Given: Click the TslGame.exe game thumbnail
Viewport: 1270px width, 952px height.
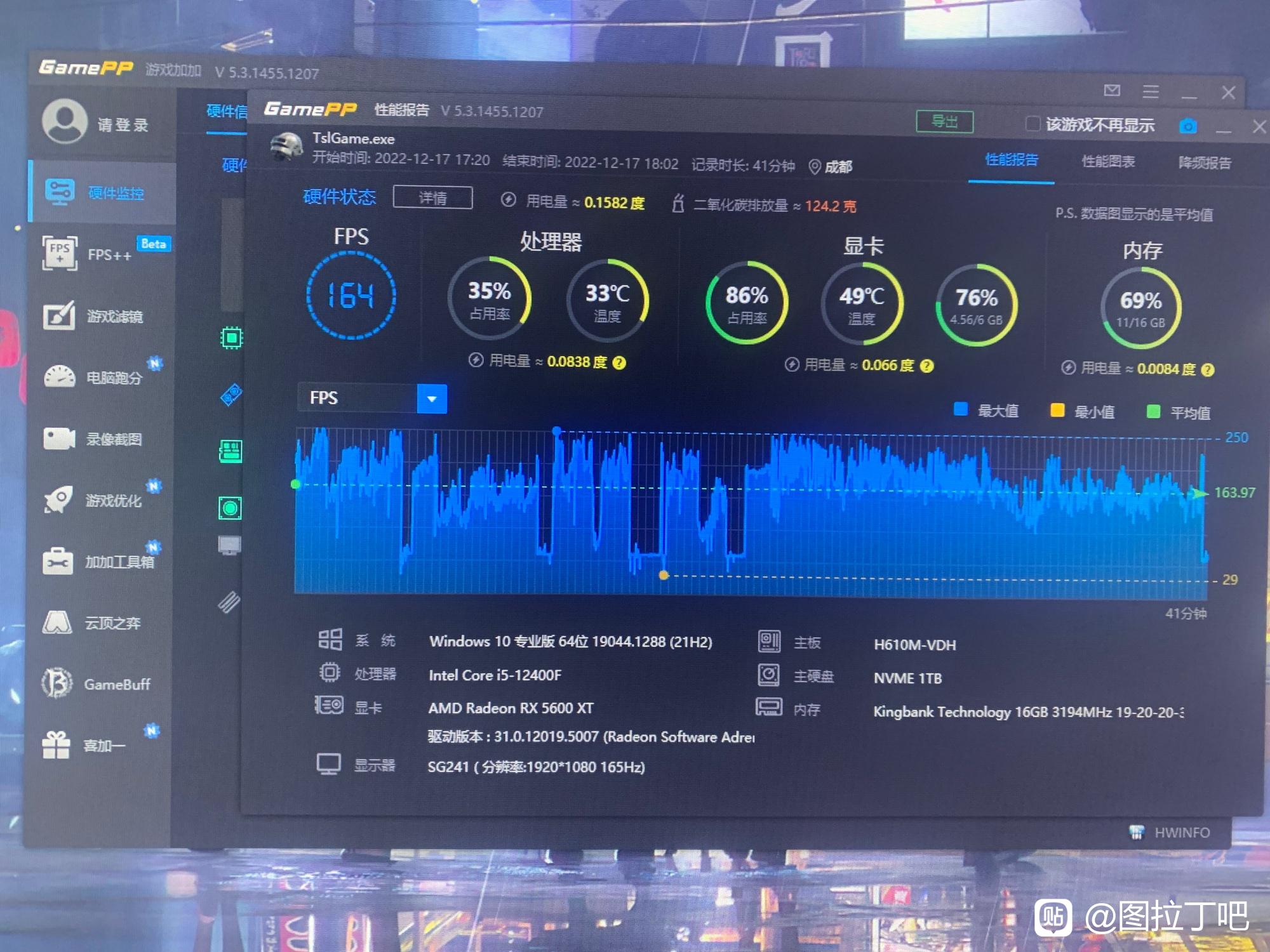Looking at the screenshot, I should (x=287, y=147).
